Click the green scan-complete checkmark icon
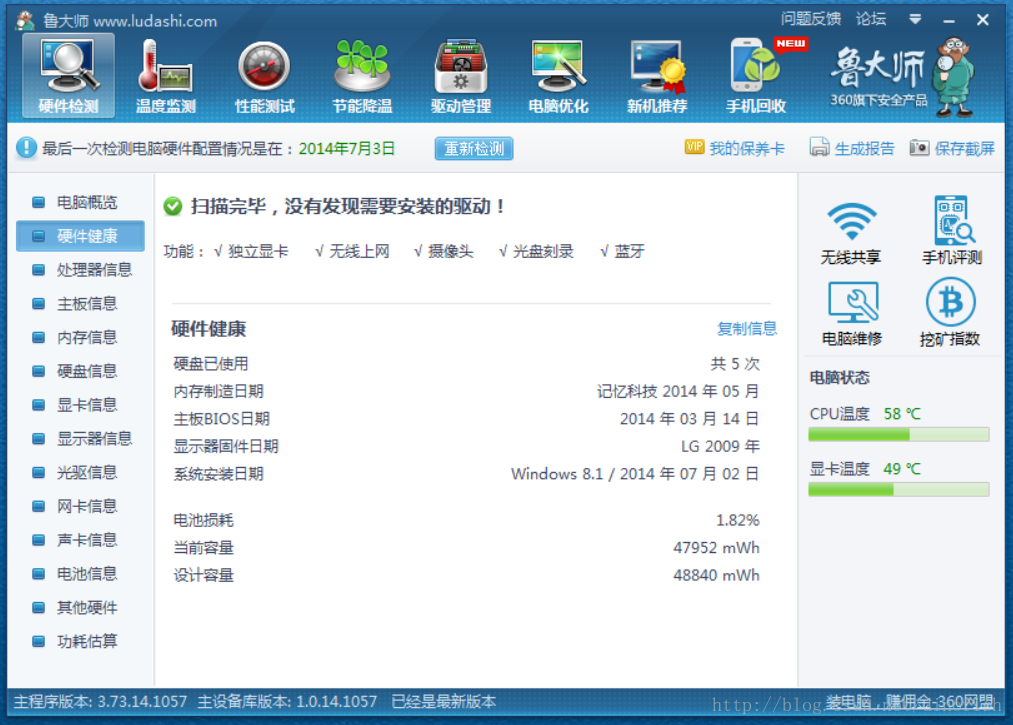Image resolution: width=1013 pixels, height=725 pixels. [173, 207]
